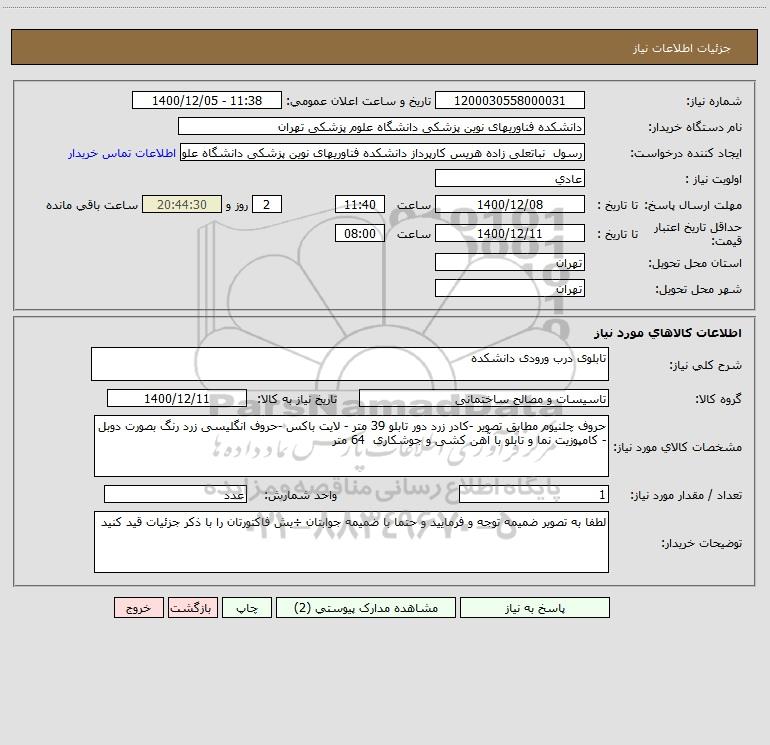Click واحد شمارش field عدد
The image size is (770, 745).
[x=175, y=494]
